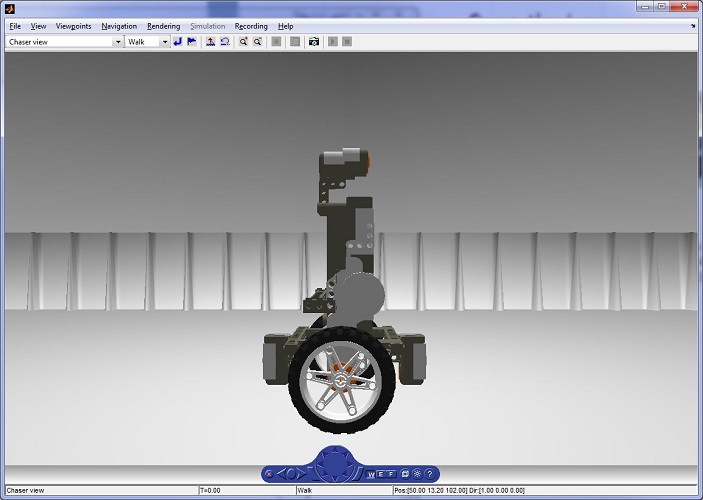Click the zoom in magnifier icon
The image size is (703, 500).
243,42
